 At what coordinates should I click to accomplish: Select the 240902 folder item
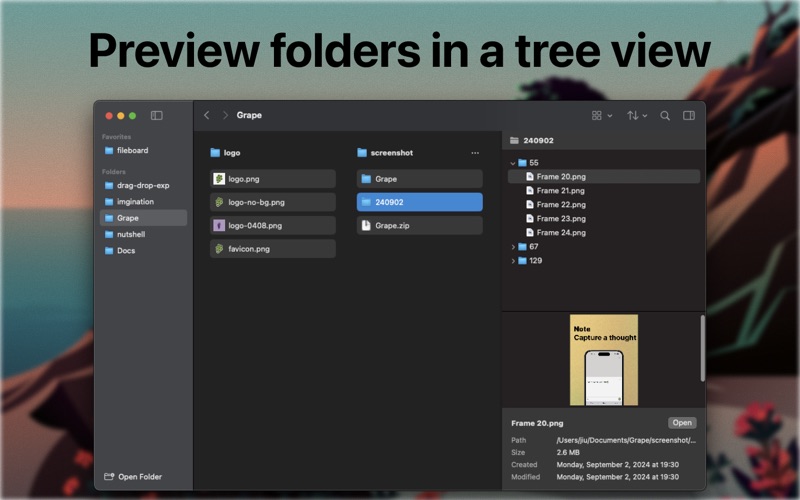point(419,202)
